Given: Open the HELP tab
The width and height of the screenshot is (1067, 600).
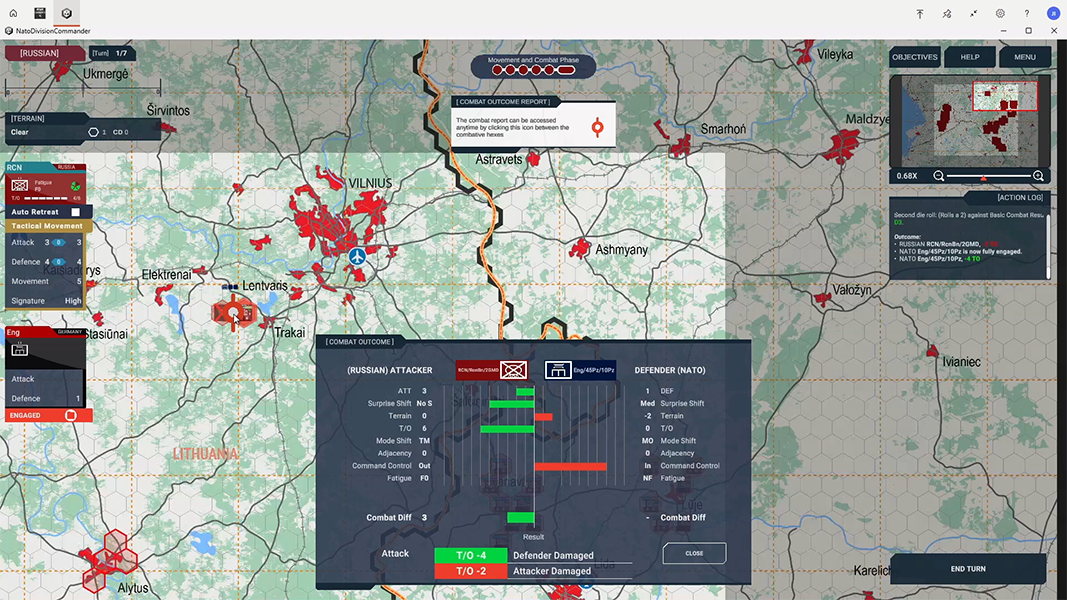Looking at the screenshot, I should [x=969, y=57].
